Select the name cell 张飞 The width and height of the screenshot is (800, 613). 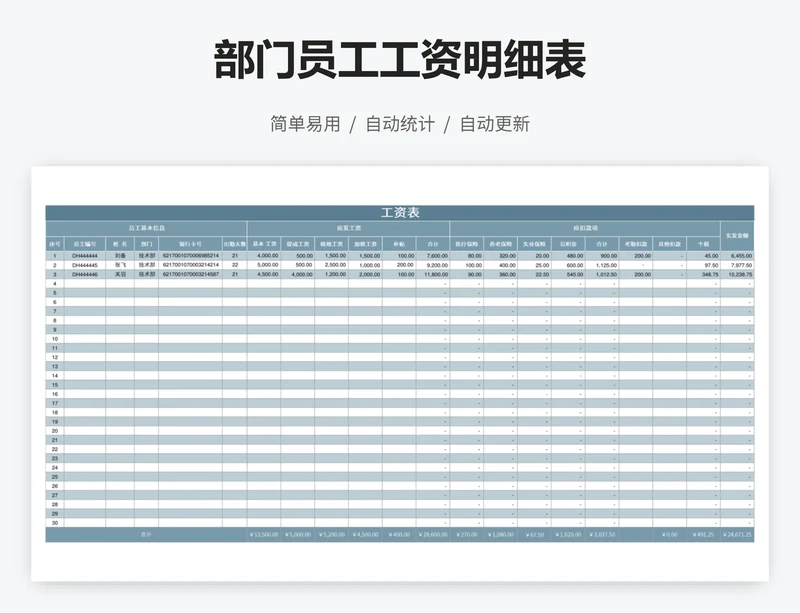(120, 265)
